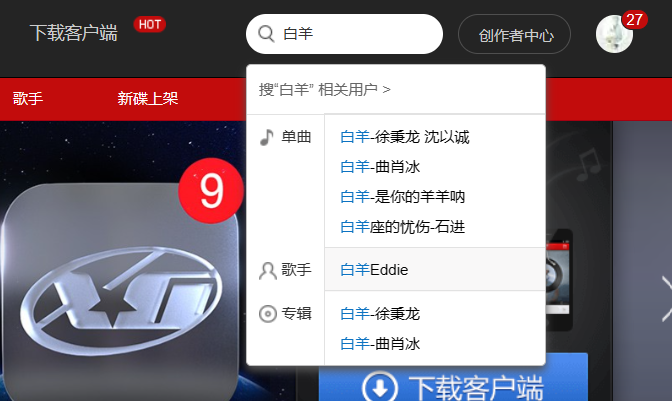Click the disc 专辑 category icon
Image resolution: width=672 pixels, height=401 pixels.
268,314
